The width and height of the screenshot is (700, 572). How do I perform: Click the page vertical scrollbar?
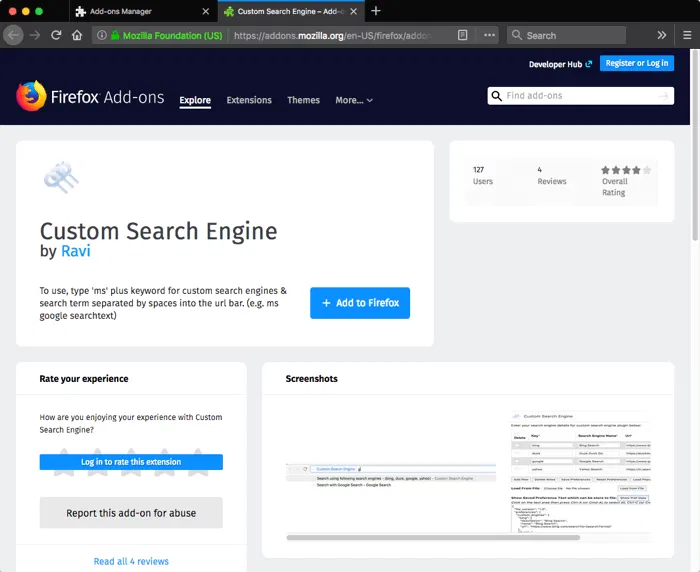pos(695,147)
